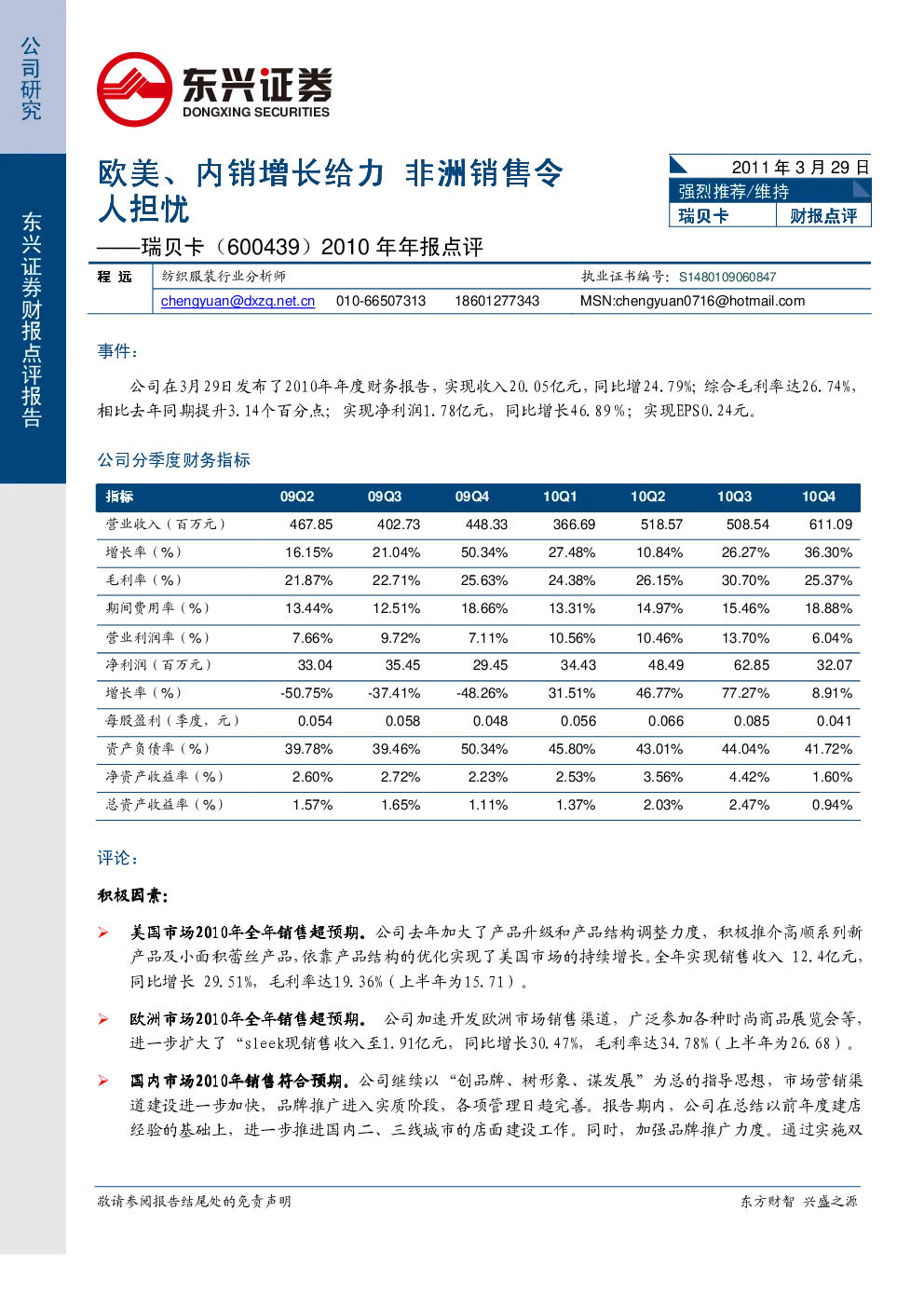Click the report date 2011年3月29日
Image resolution: width=924 pixels, height=1307 pixels.
[x=800, y=167]
